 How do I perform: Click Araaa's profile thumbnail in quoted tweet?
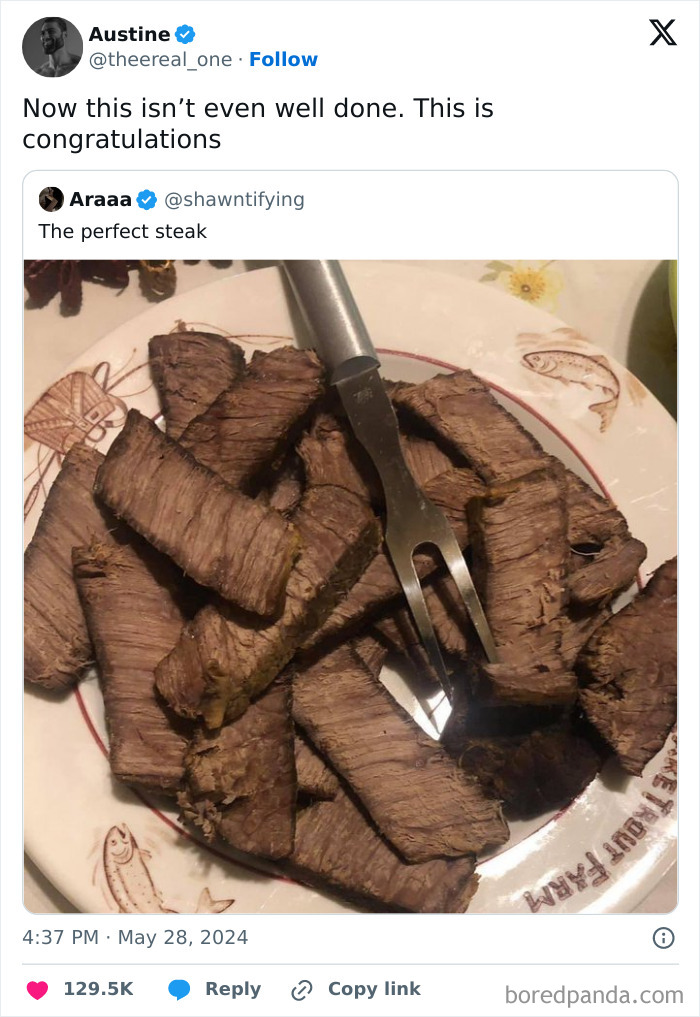(49, 199)
